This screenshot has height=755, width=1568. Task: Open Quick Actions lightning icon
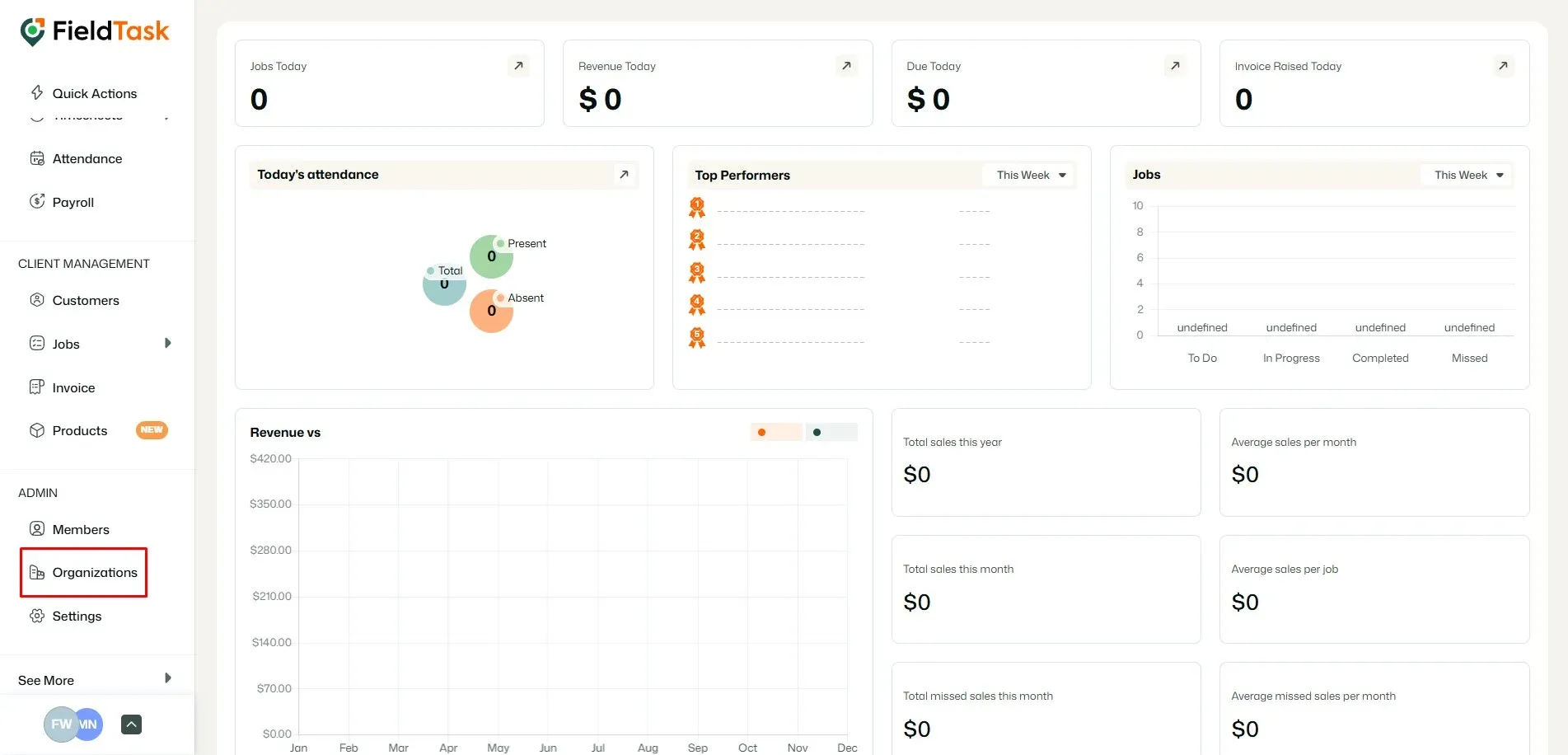click(37, 92)
